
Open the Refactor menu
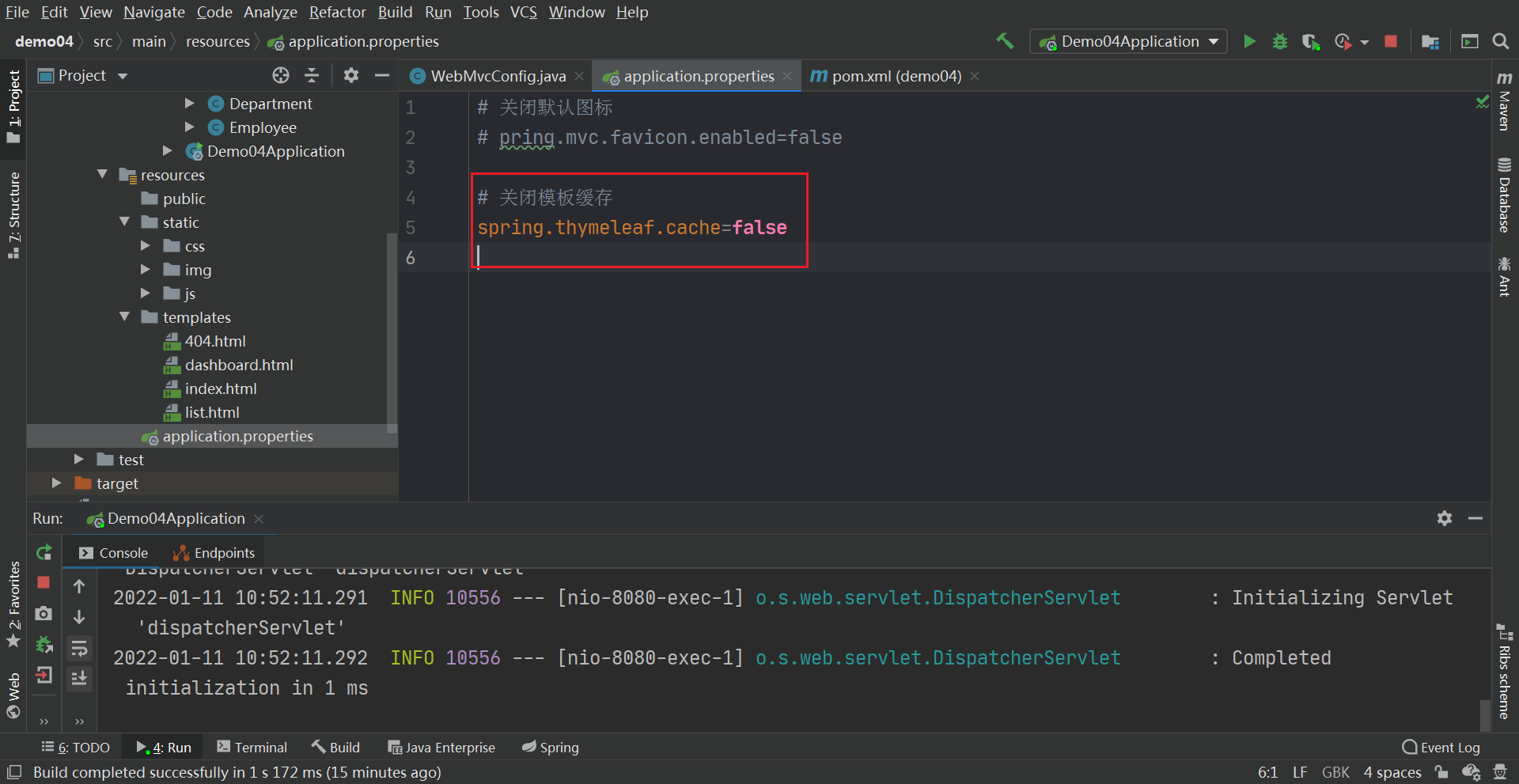coord(338,12)
